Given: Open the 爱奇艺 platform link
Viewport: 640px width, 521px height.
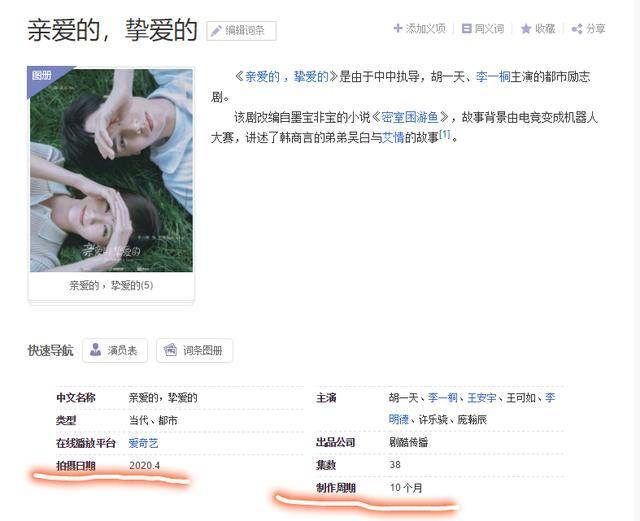Looking at the screenshot, I should pos(143,443).
